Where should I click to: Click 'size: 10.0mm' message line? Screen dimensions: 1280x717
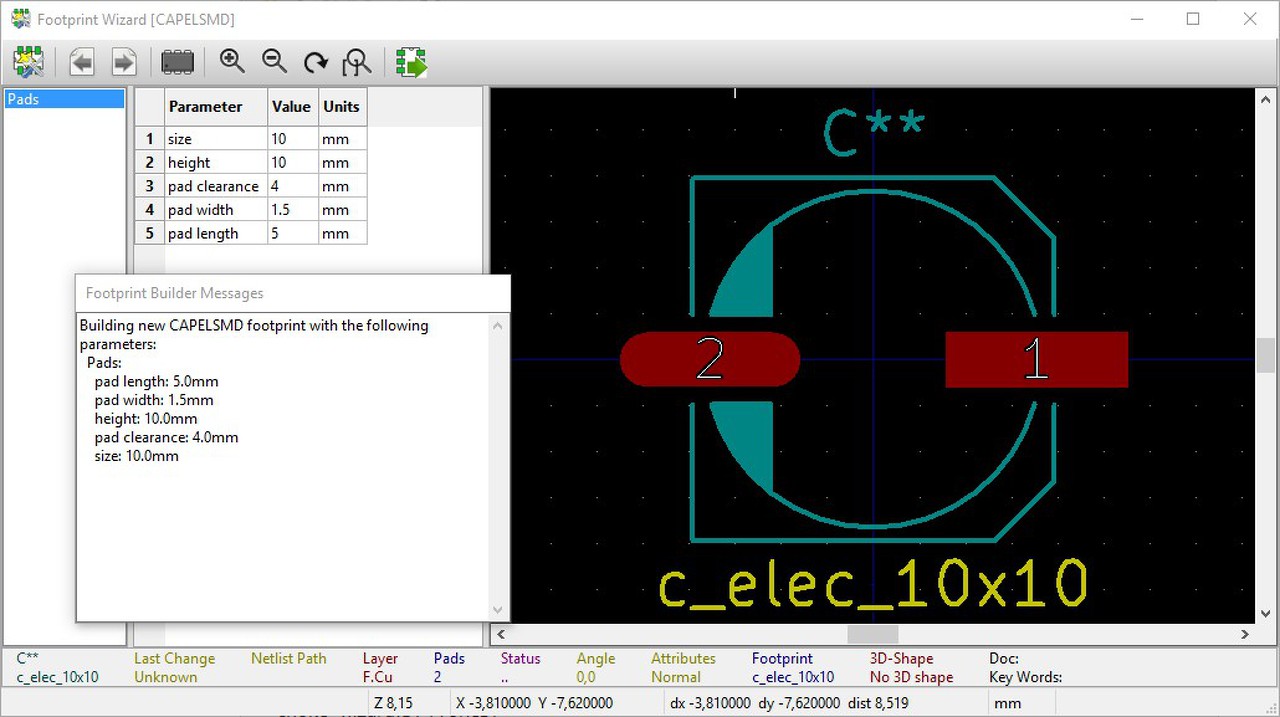point(137,455)
